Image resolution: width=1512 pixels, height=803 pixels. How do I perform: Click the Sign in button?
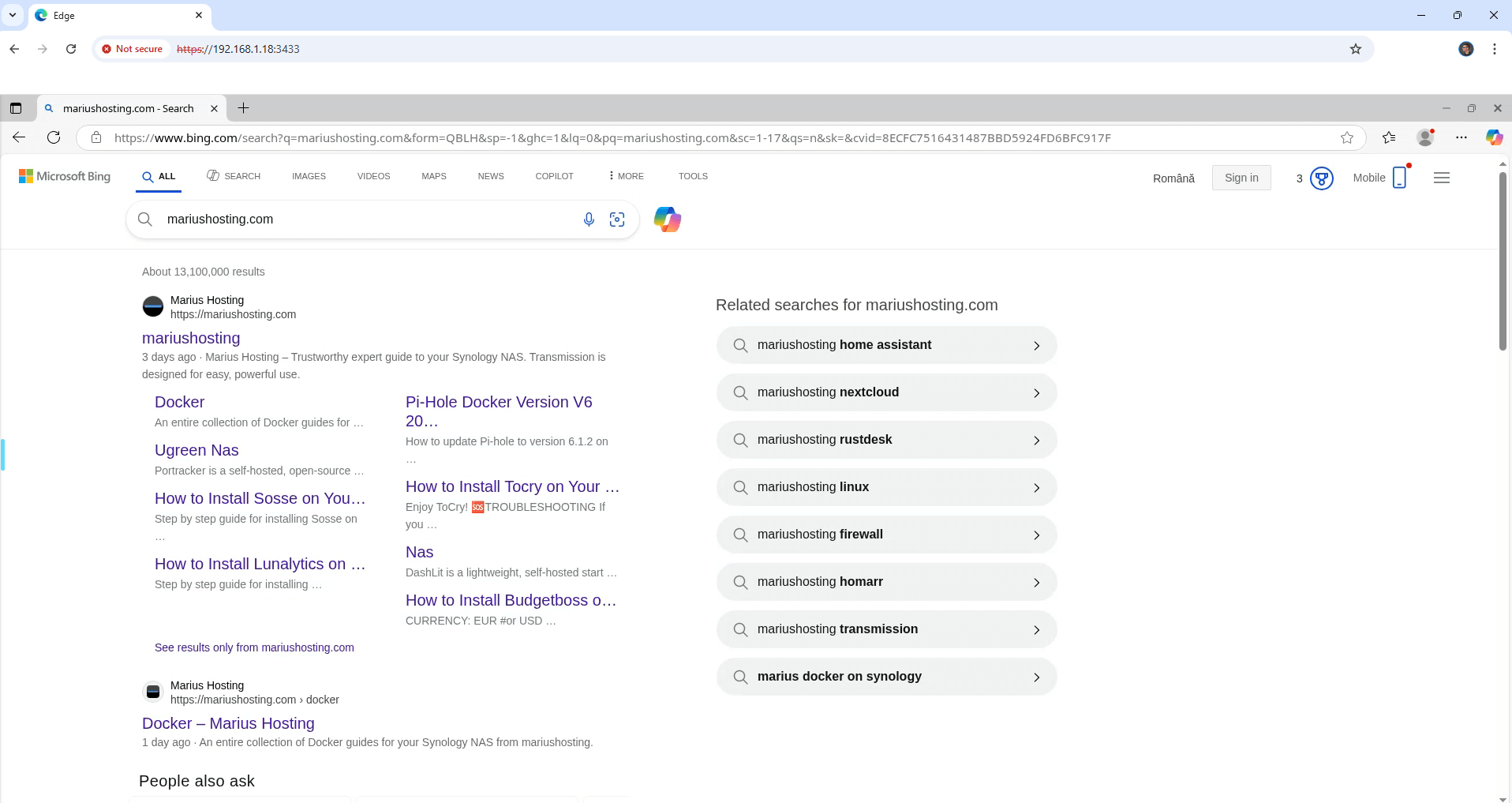(x=1241, y=178)
